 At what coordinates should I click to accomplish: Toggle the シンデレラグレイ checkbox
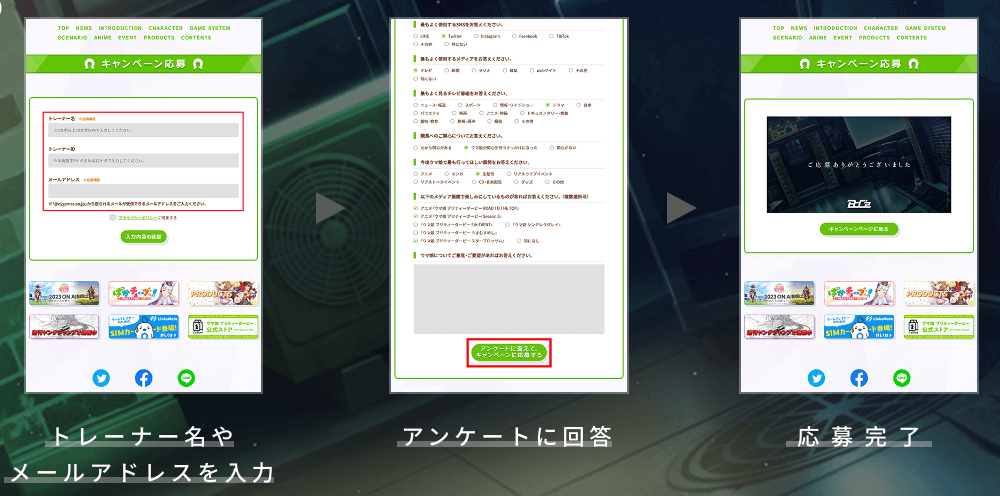(x=506, y=224)
